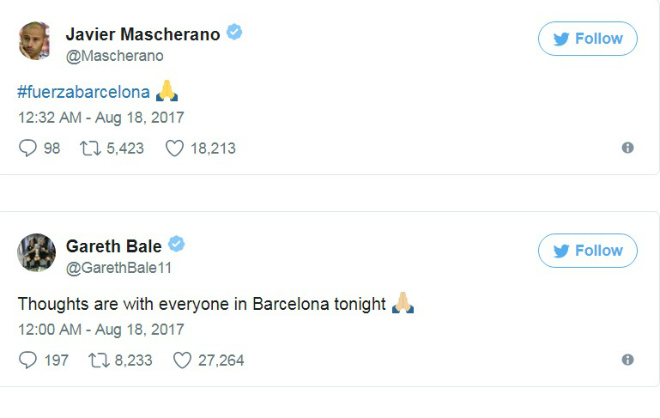The height and width of the screenshot is (418, 660).
Task: Open info icon on Mascherano's tweet
Action: 627,148
